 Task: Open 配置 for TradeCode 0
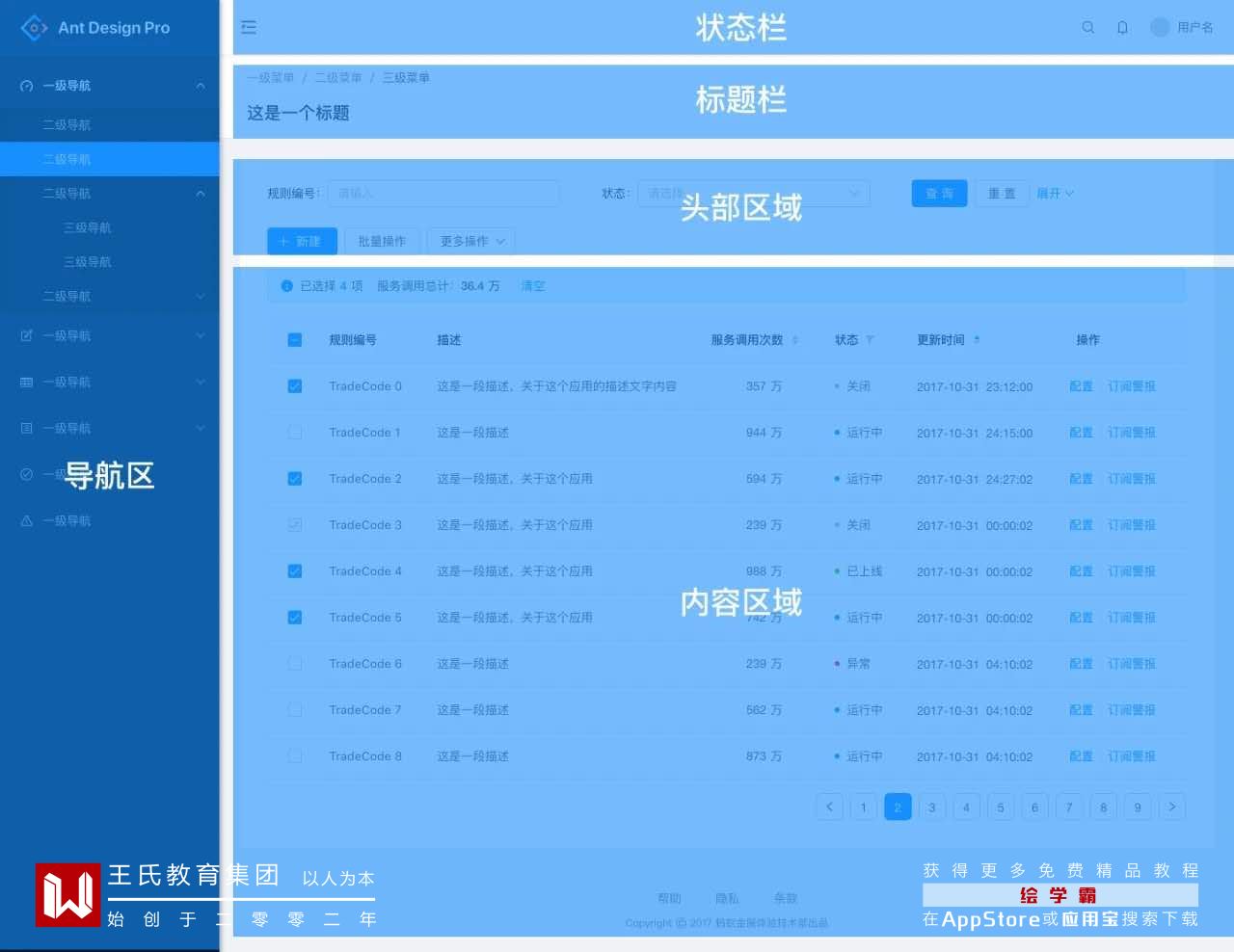tap(1082, 386)
